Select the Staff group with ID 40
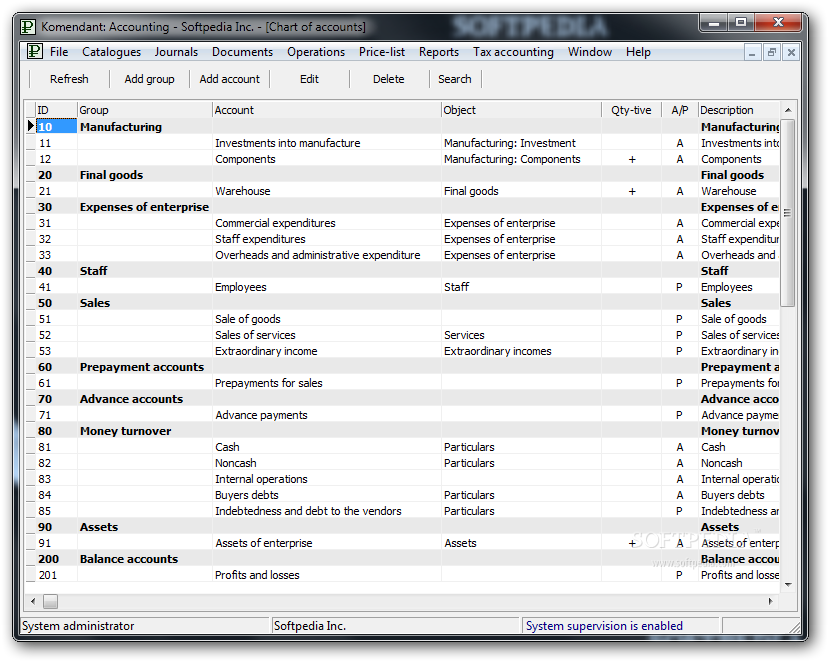This screenshot has height=662, width=829. point(402,271)
